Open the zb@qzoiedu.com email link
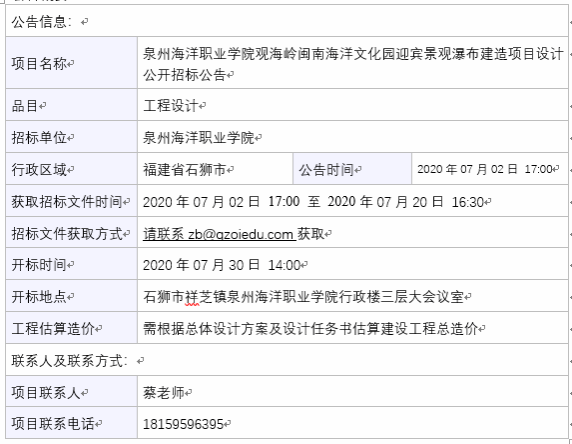The width and height of the screenshot is (572, 444). [241, 234]
